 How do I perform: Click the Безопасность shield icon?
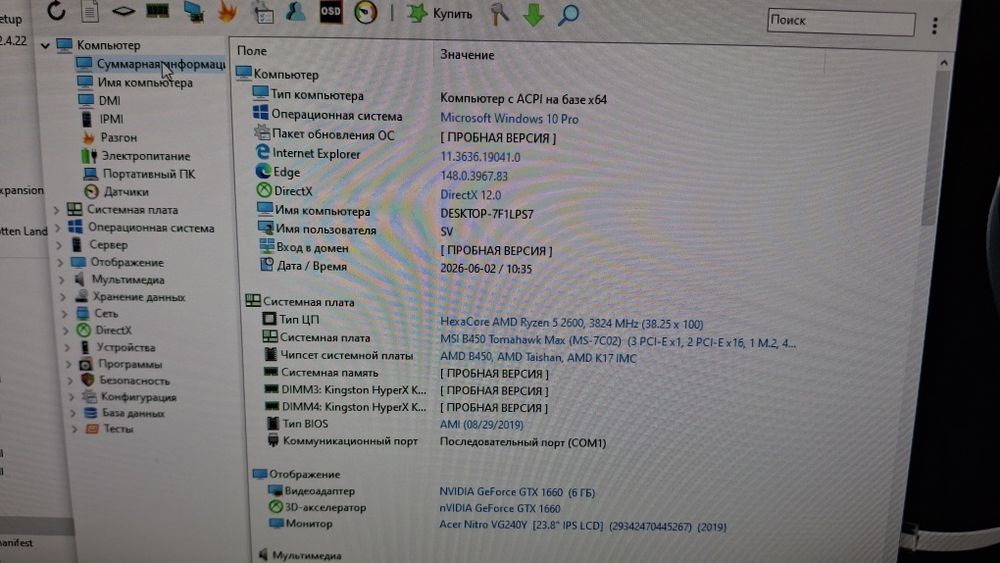click(87, 380)
